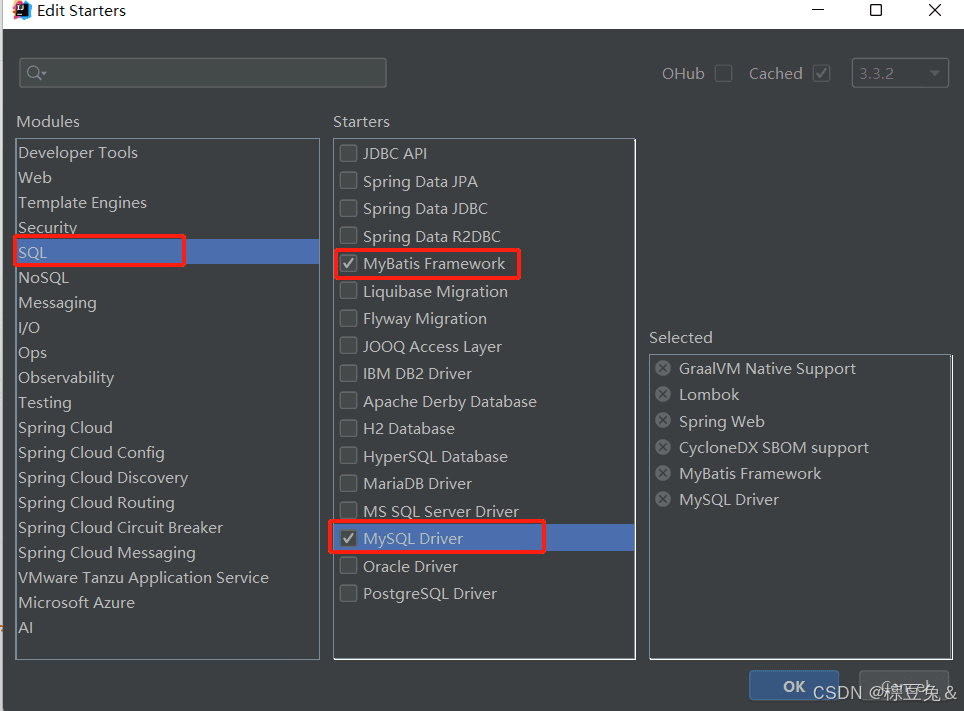Uncheck the MySQL Driver starter
Screen dimensions: 964x711
[349, 538]
